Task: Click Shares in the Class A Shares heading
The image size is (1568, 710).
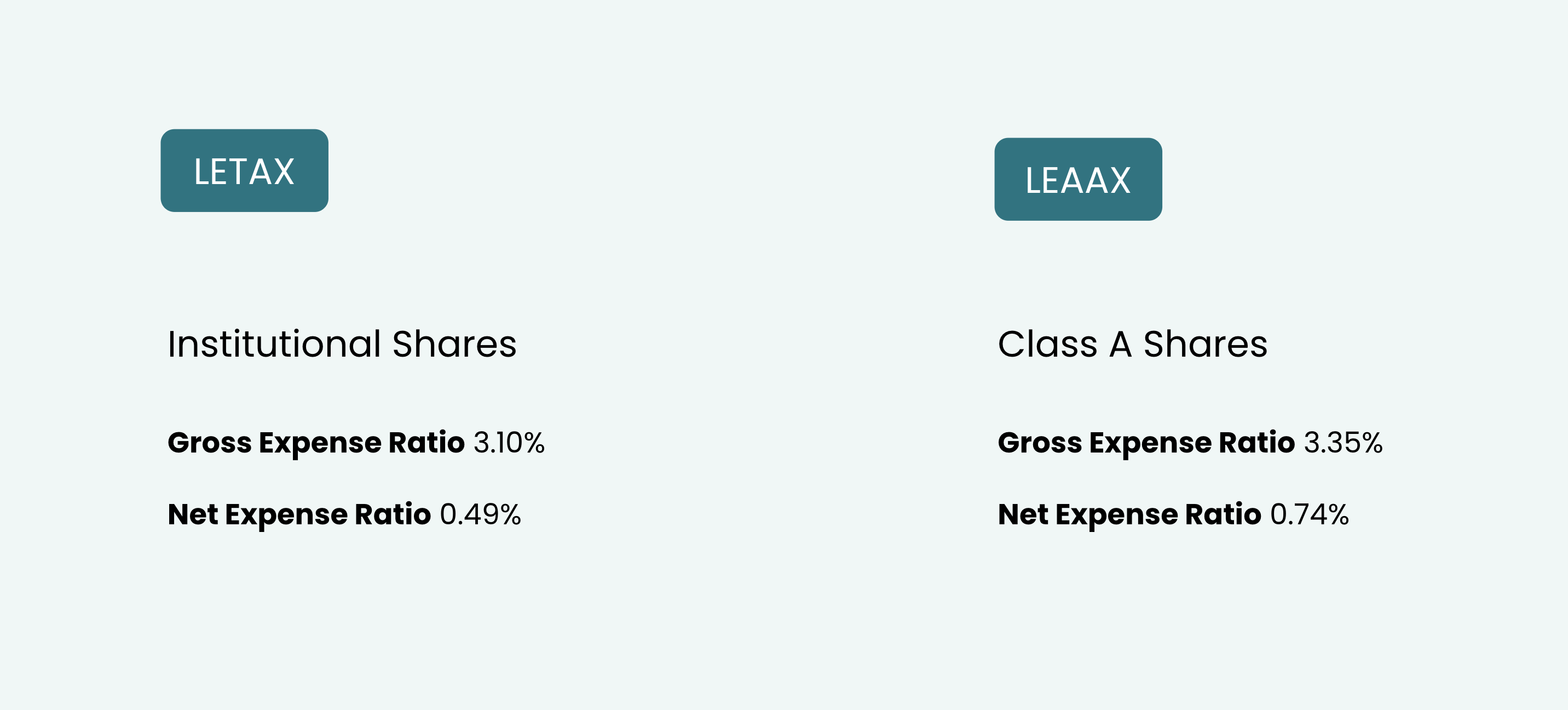Action: pyautogui.click(x=1205, y=344)
